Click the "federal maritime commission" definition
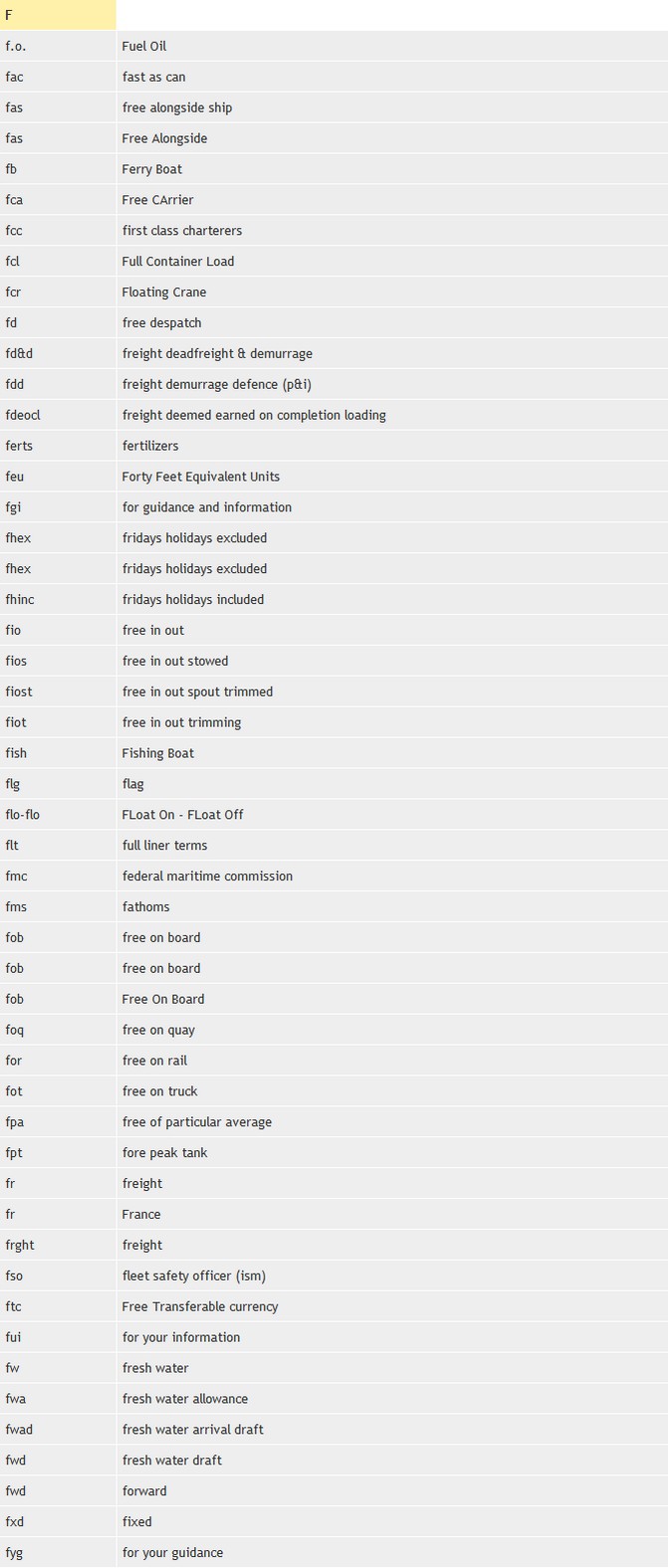This screenshot has width=668, height=1568. point(207,877)
